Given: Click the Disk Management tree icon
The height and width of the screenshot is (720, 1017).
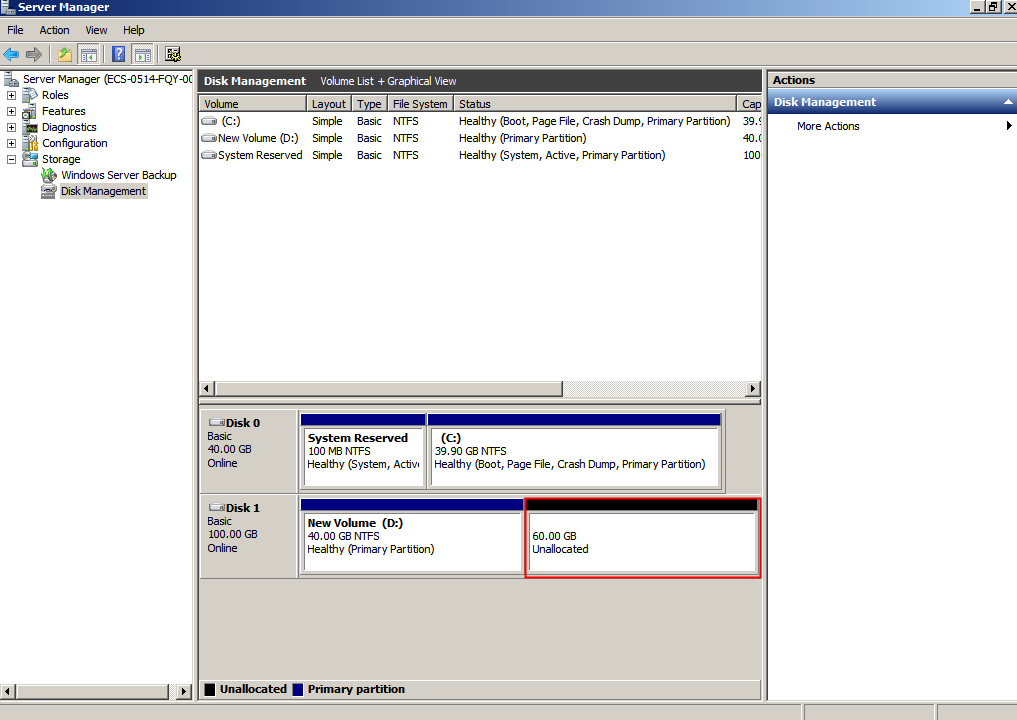Looking at the screenshot, I should (49, 191).
